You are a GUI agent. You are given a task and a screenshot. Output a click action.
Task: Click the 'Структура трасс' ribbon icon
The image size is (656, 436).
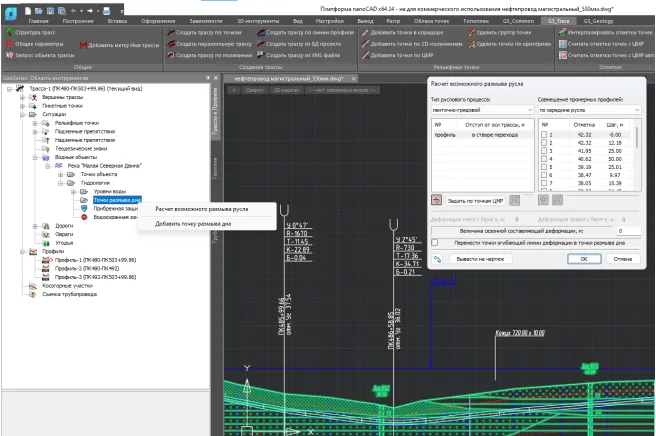[8, 33]
